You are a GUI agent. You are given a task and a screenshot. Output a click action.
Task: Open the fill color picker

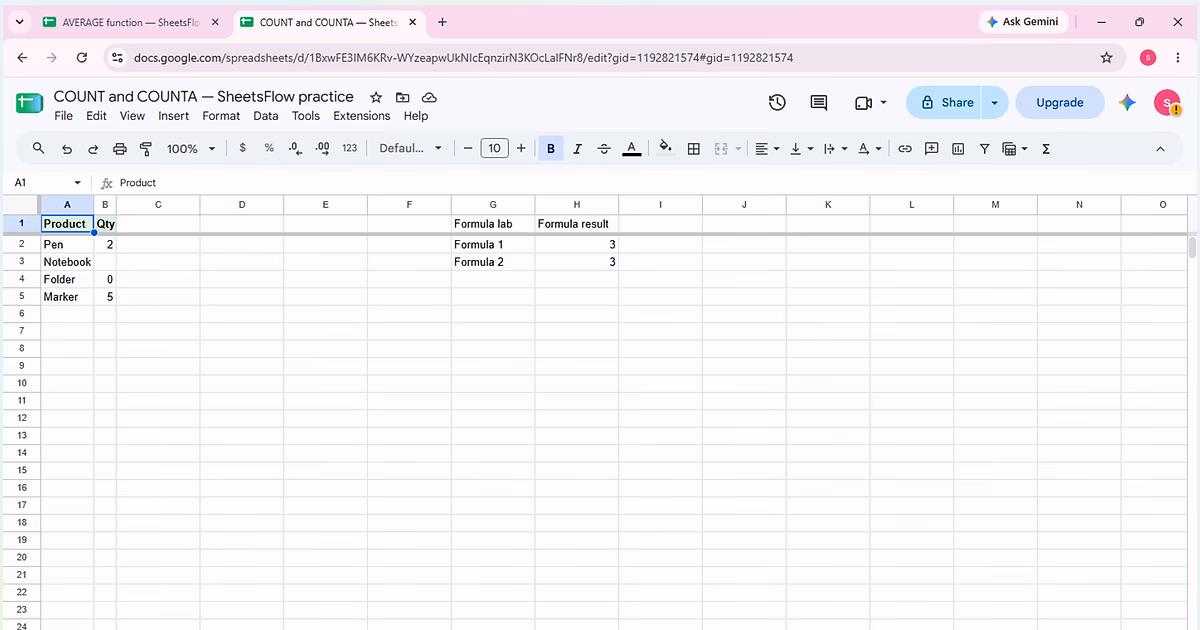coord(666,148)
